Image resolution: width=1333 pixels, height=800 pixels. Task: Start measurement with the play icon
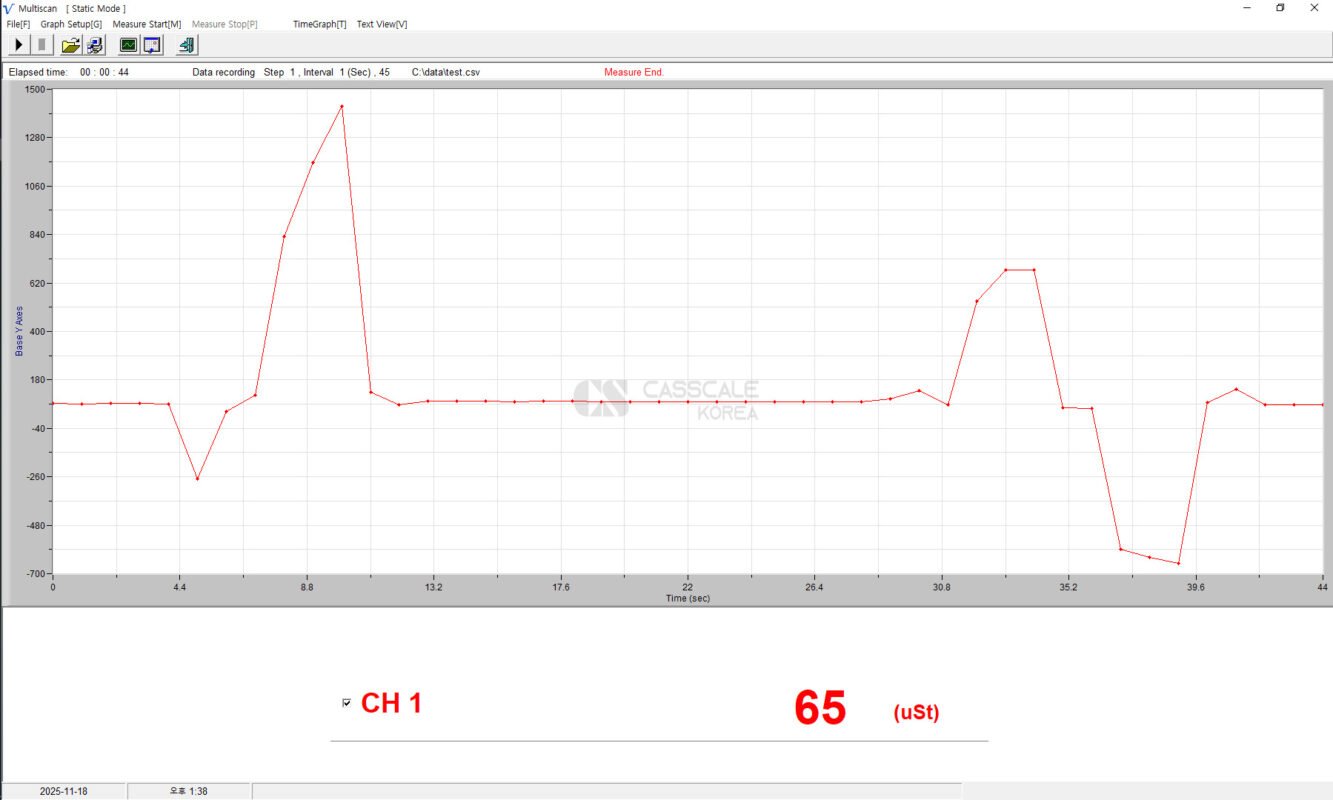18,45
